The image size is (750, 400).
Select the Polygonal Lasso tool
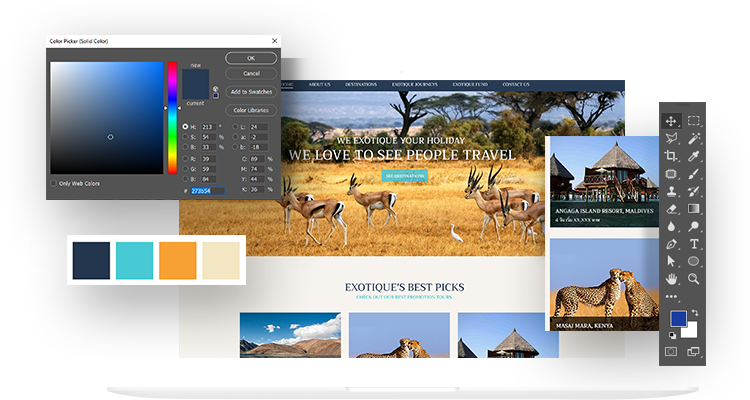coord(671,139)
